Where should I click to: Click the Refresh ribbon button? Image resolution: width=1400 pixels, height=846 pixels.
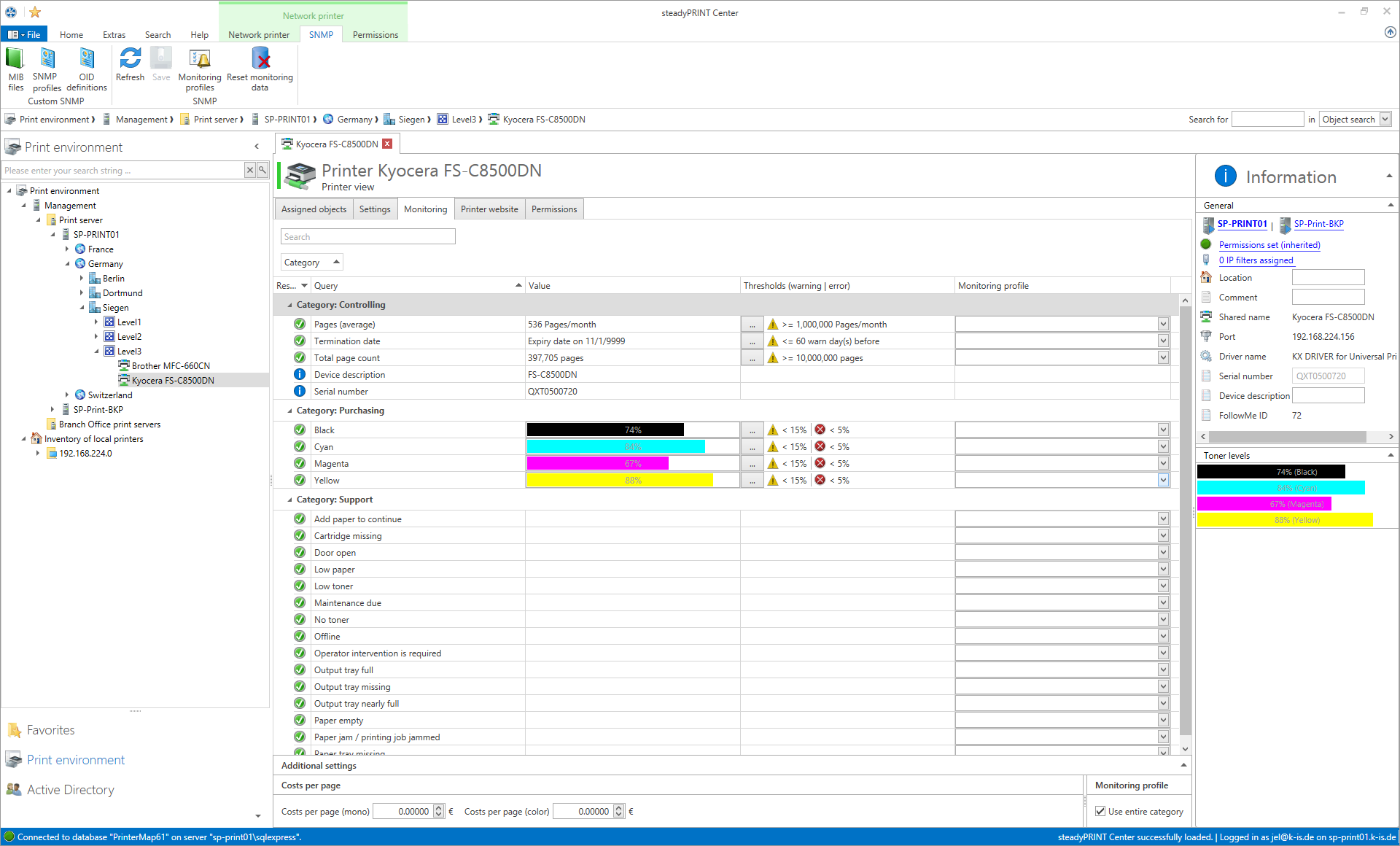pyautogui.click(x=130, y=64)
